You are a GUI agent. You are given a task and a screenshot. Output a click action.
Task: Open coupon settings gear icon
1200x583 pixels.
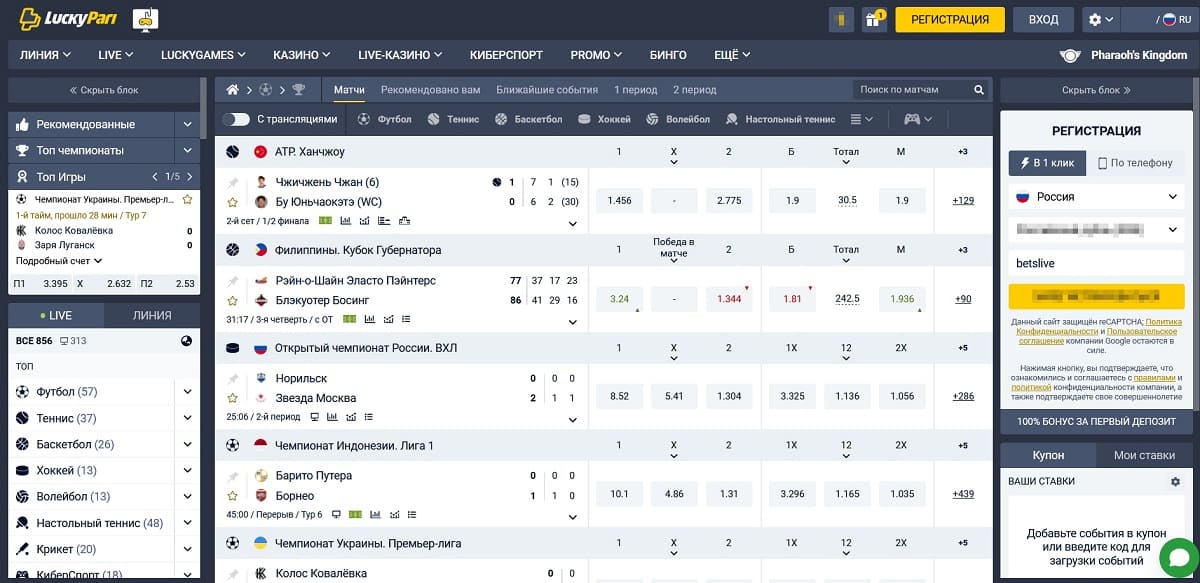(1175, 481)
